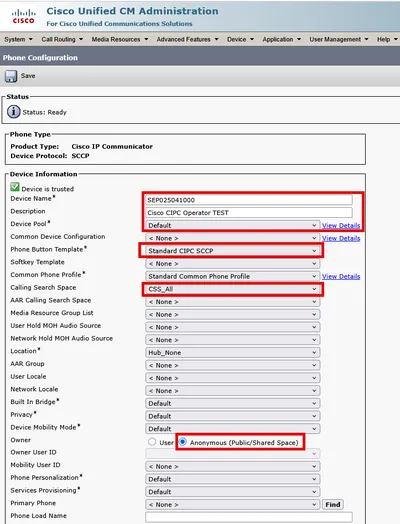Open the Network Locale dropdown

[x=233, y=390]
